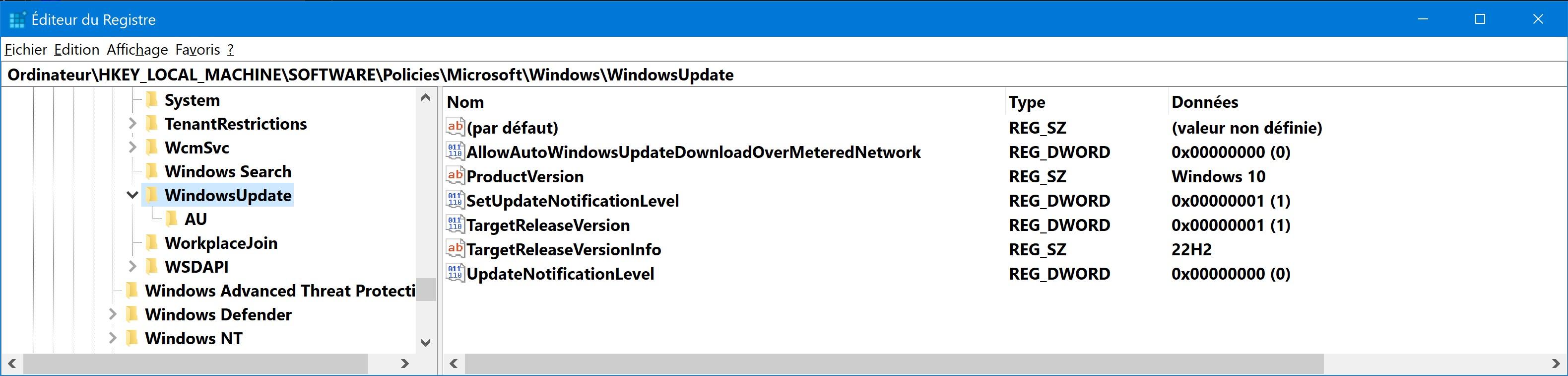Click the tree pane scroll up arrow
This screenshot has height=376, width=1568.
pyautogui.click(x=426, y=97)
